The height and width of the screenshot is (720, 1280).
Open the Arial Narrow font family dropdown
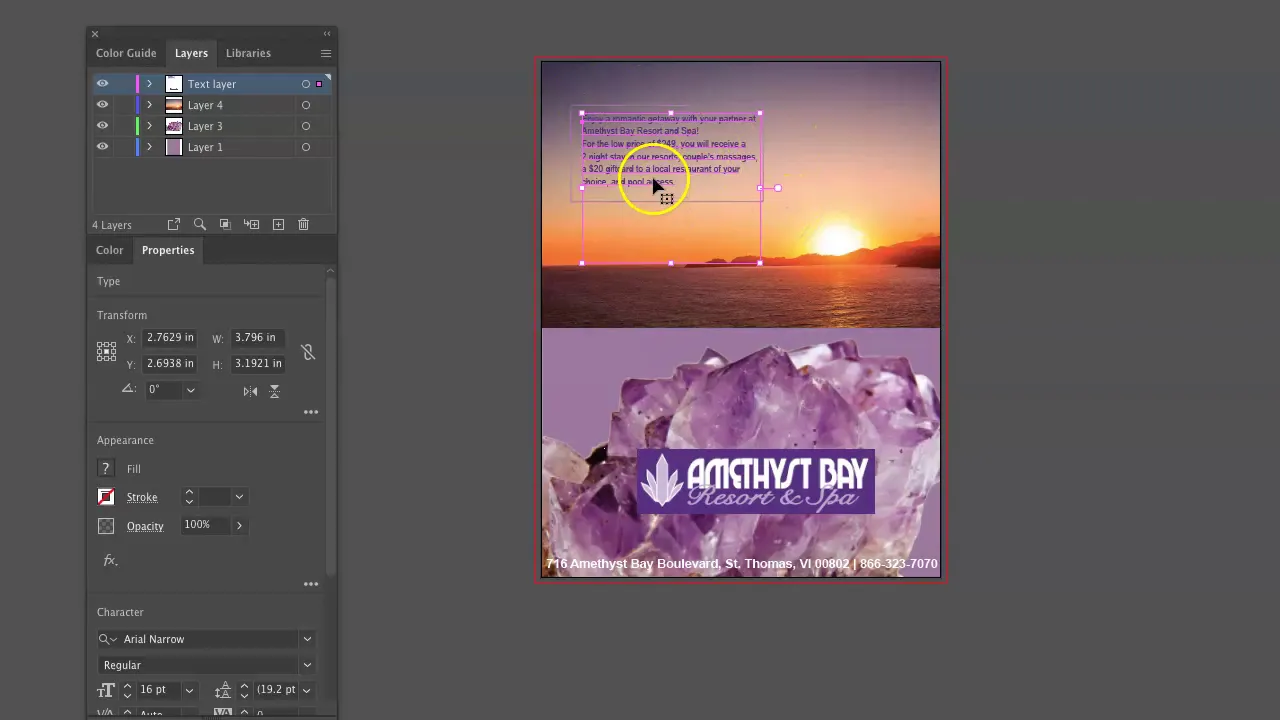click(x=307, y=639)
